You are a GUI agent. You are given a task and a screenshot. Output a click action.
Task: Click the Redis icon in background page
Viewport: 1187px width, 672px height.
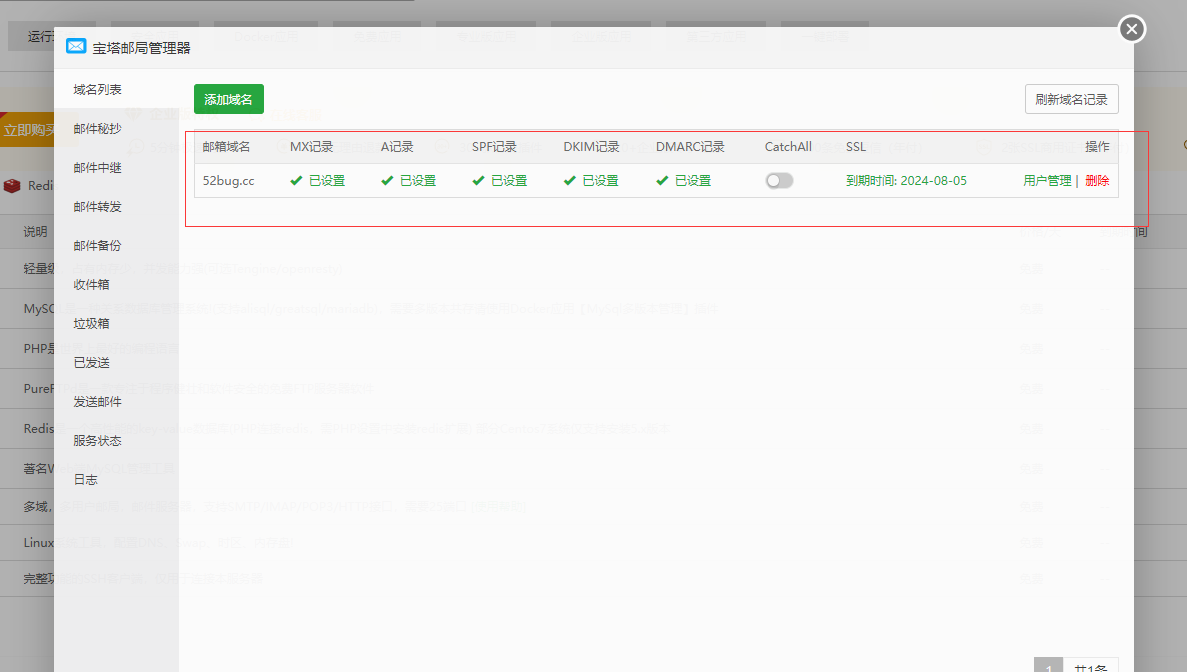[x=12, y=185]
